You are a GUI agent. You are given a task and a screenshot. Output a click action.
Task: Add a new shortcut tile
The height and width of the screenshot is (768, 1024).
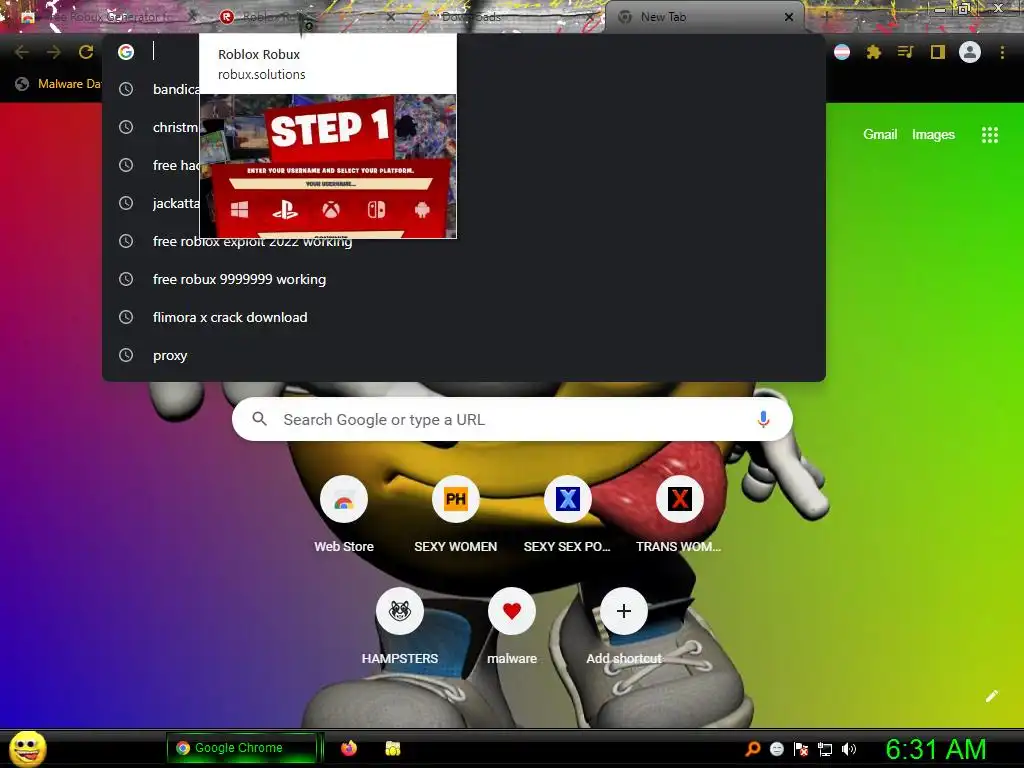pos(624,626)
